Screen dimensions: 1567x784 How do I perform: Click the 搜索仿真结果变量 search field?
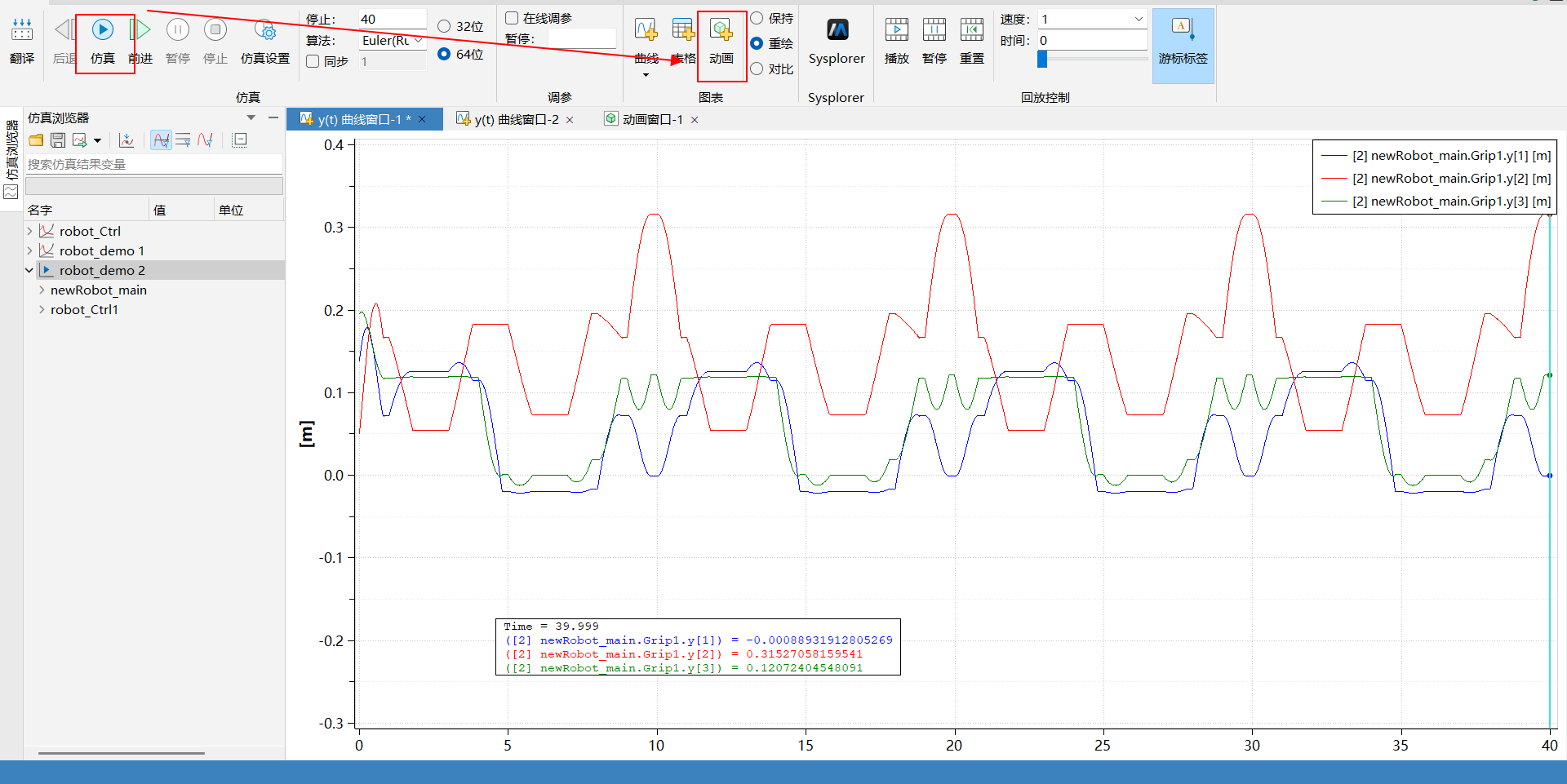click(153, 165)
